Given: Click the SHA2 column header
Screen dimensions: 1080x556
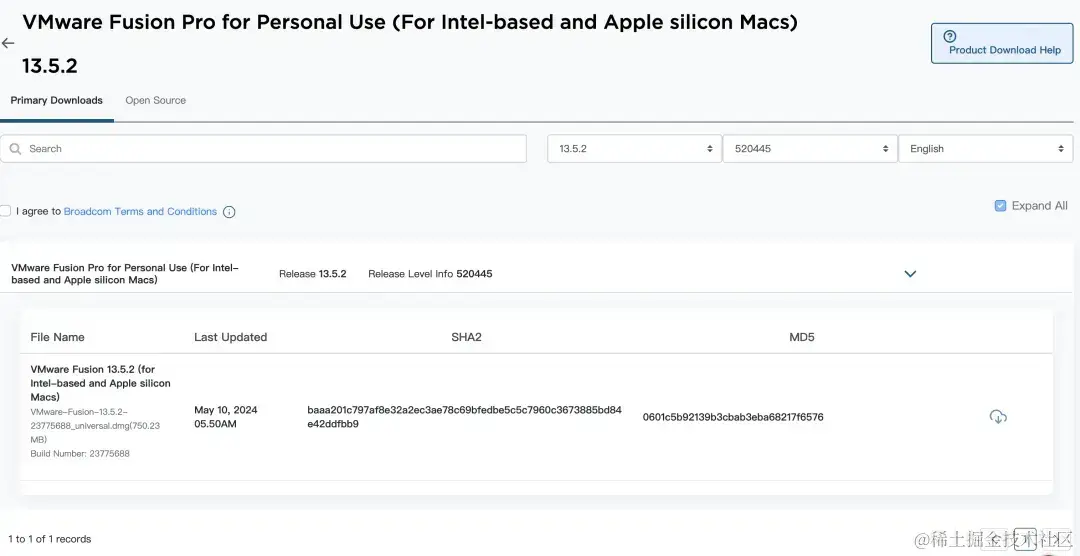Looking at the screenshot, I should (466, 337).
